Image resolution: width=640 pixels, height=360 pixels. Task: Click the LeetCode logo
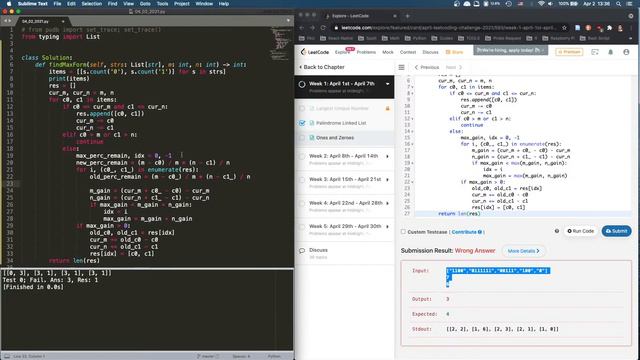click(315, 52)
